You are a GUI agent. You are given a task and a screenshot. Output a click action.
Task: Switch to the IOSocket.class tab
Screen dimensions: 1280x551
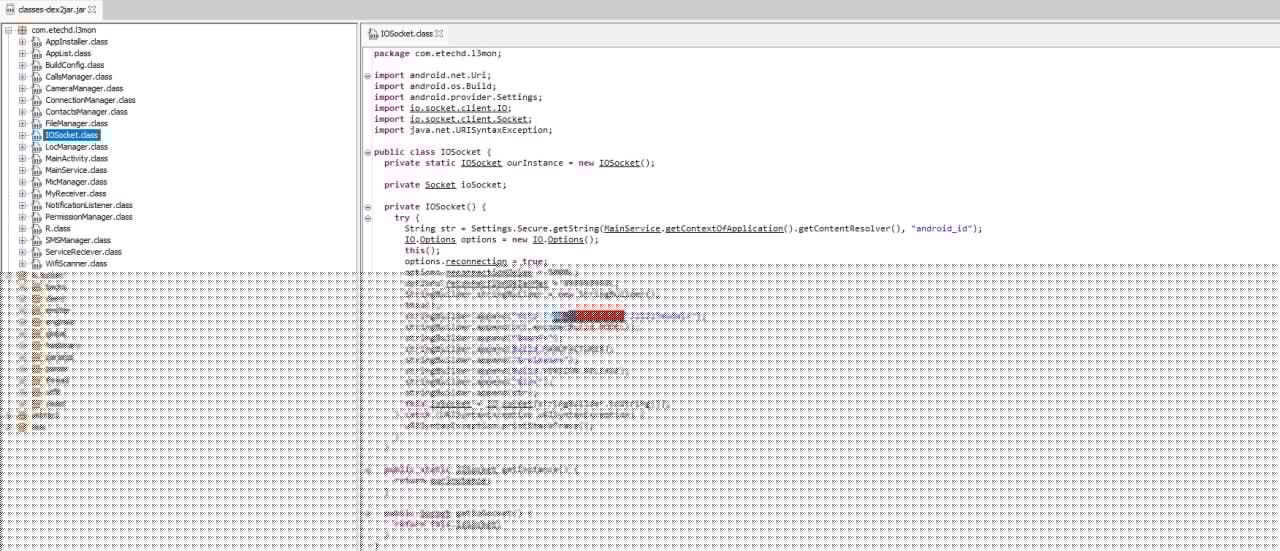coord(406,33)
